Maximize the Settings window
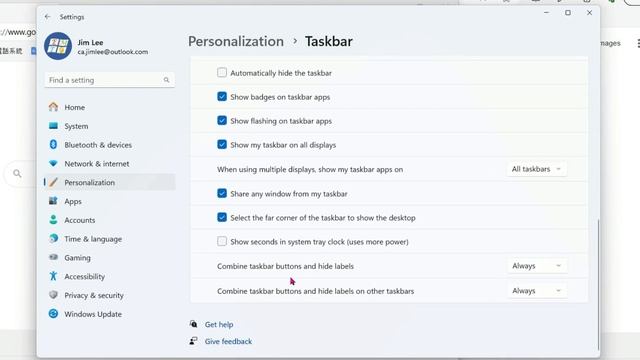 [x=568, y=13]
